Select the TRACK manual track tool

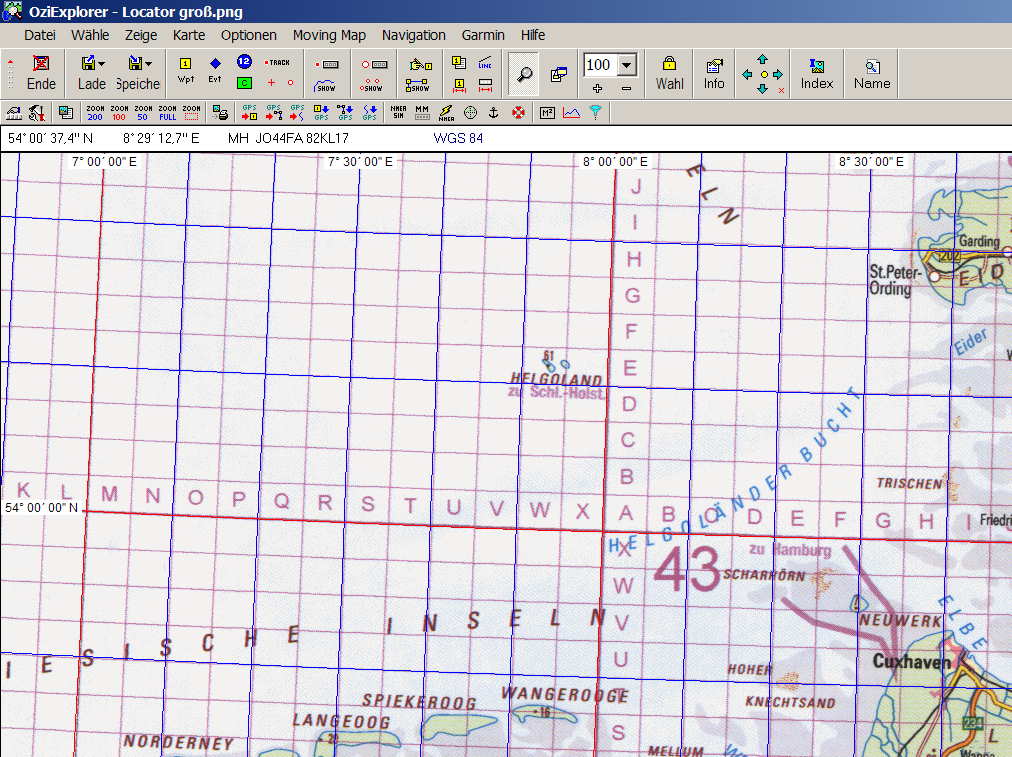pyautogui.click(x=278, y=63)
